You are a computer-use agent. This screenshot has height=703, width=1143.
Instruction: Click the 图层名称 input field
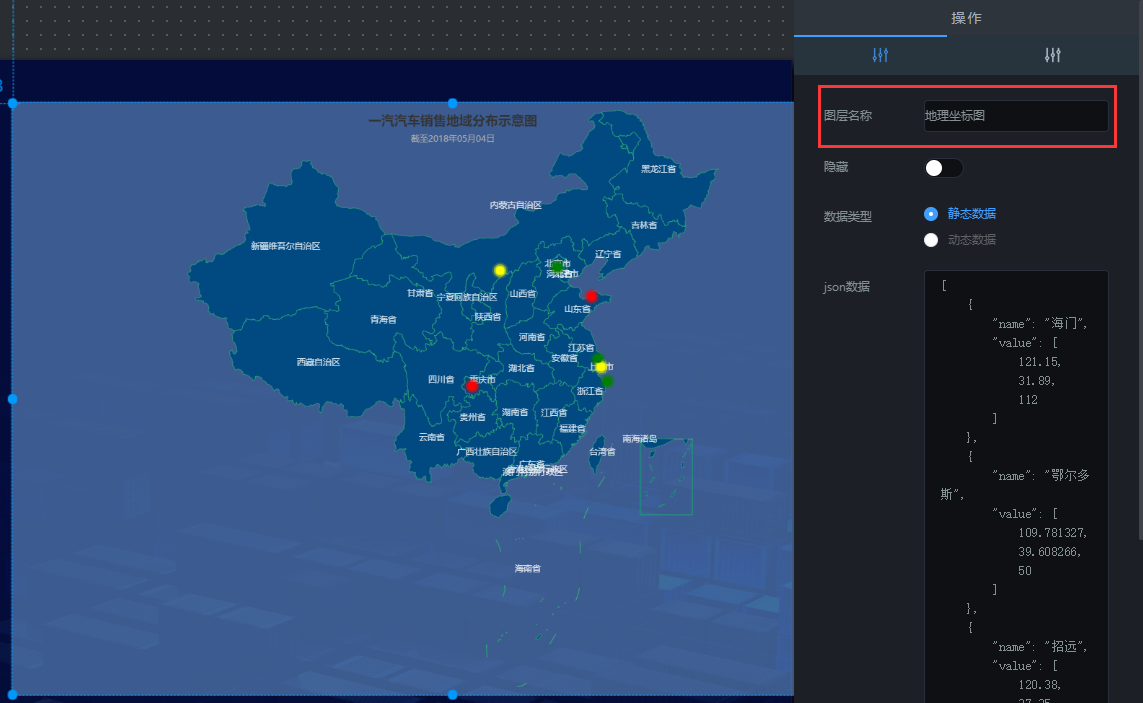[1016, 116]
